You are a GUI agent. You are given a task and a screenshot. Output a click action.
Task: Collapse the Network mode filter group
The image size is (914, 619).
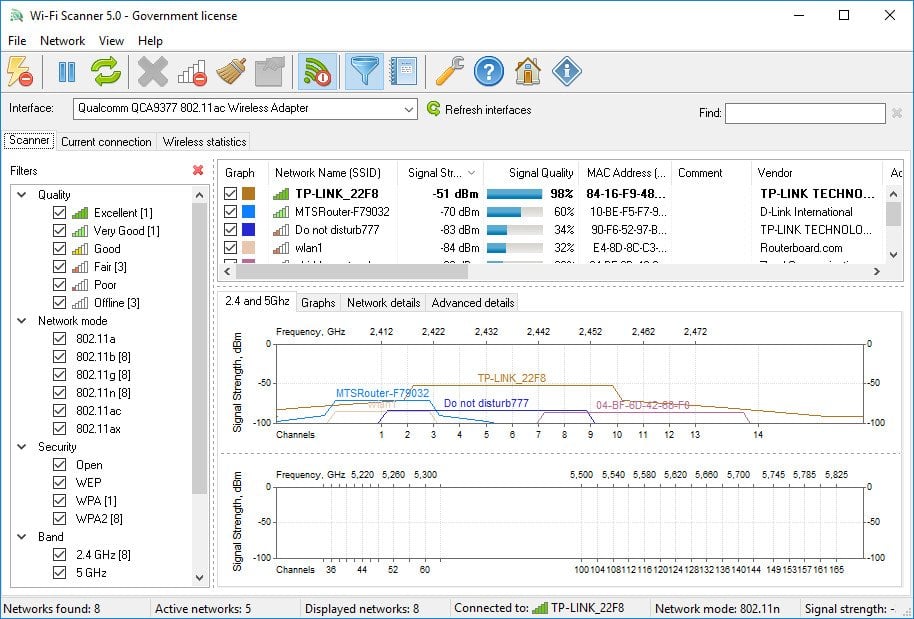pyautogui.click(x=22, y=321)
